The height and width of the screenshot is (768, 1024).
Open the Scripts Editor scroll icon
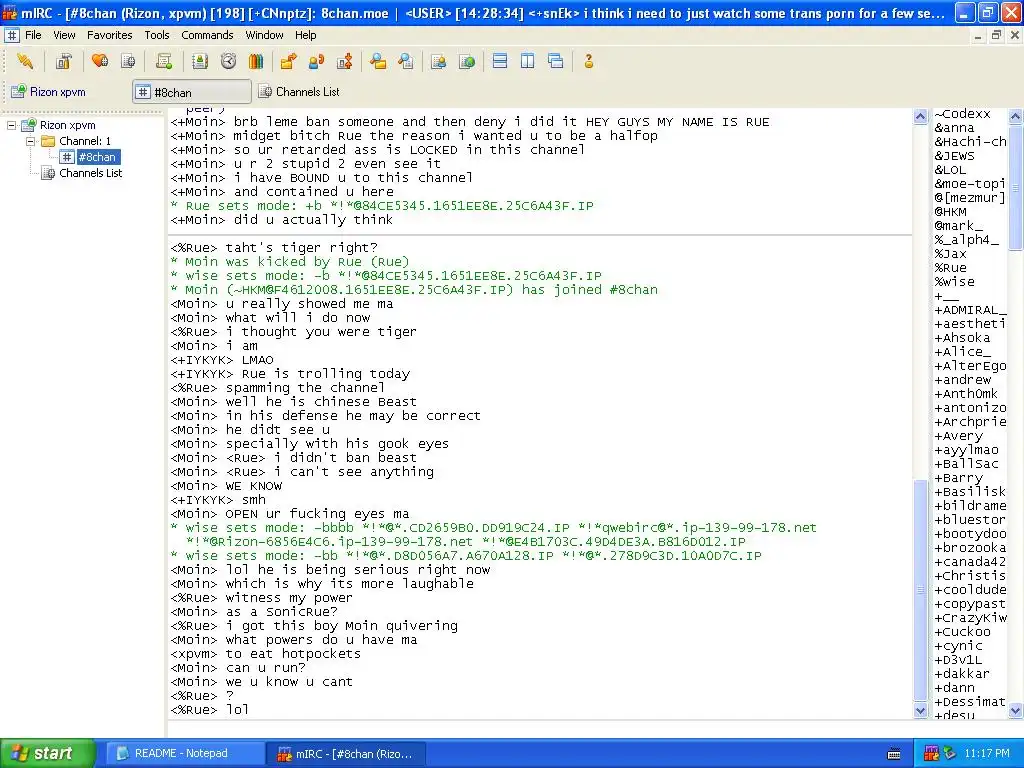pyautogui.click(x=164, y=61)
